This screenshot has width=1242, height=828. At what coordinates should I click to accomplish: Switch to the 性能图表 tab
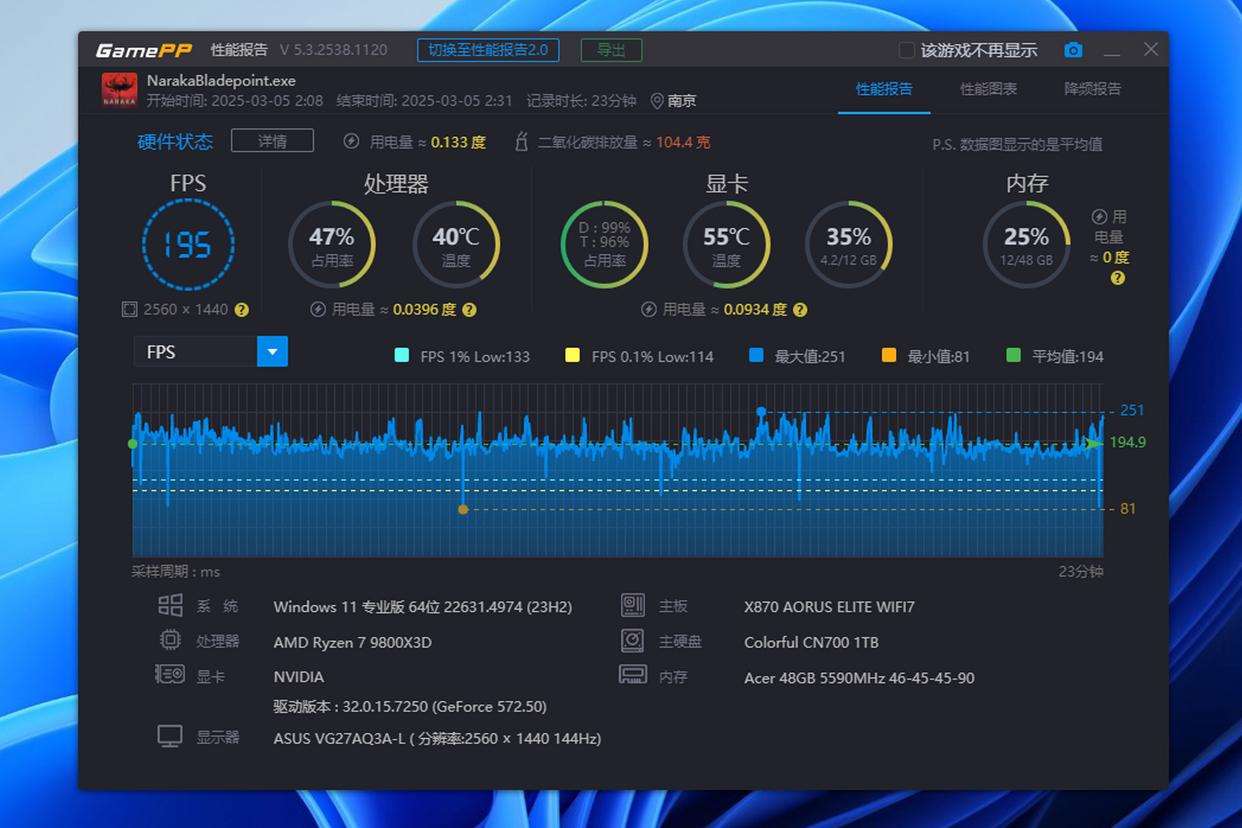989,89
